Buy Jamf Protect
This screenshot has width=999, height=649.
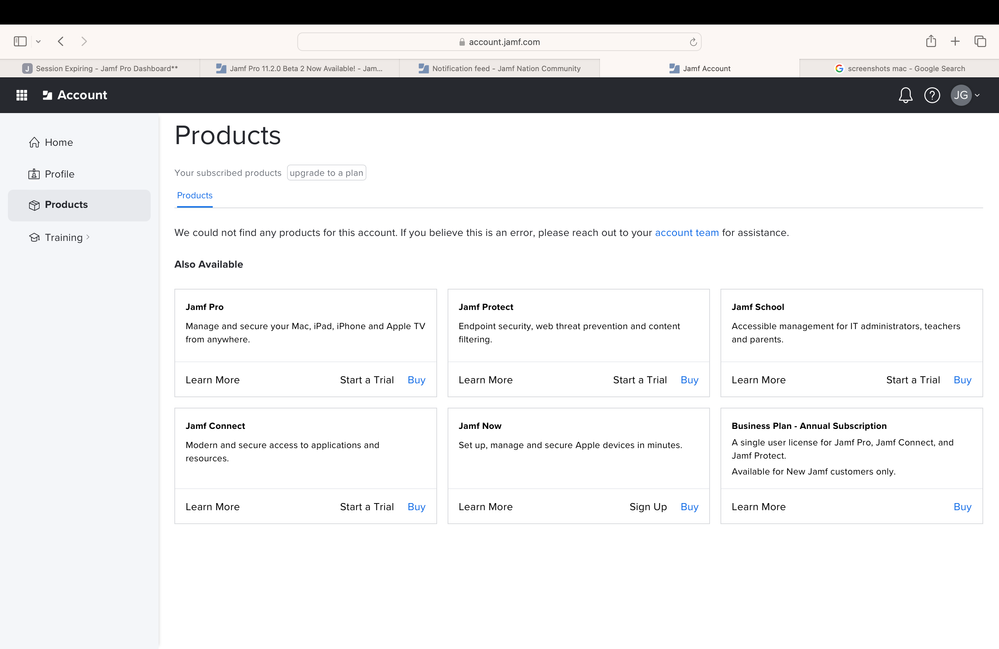pos(689,380)
